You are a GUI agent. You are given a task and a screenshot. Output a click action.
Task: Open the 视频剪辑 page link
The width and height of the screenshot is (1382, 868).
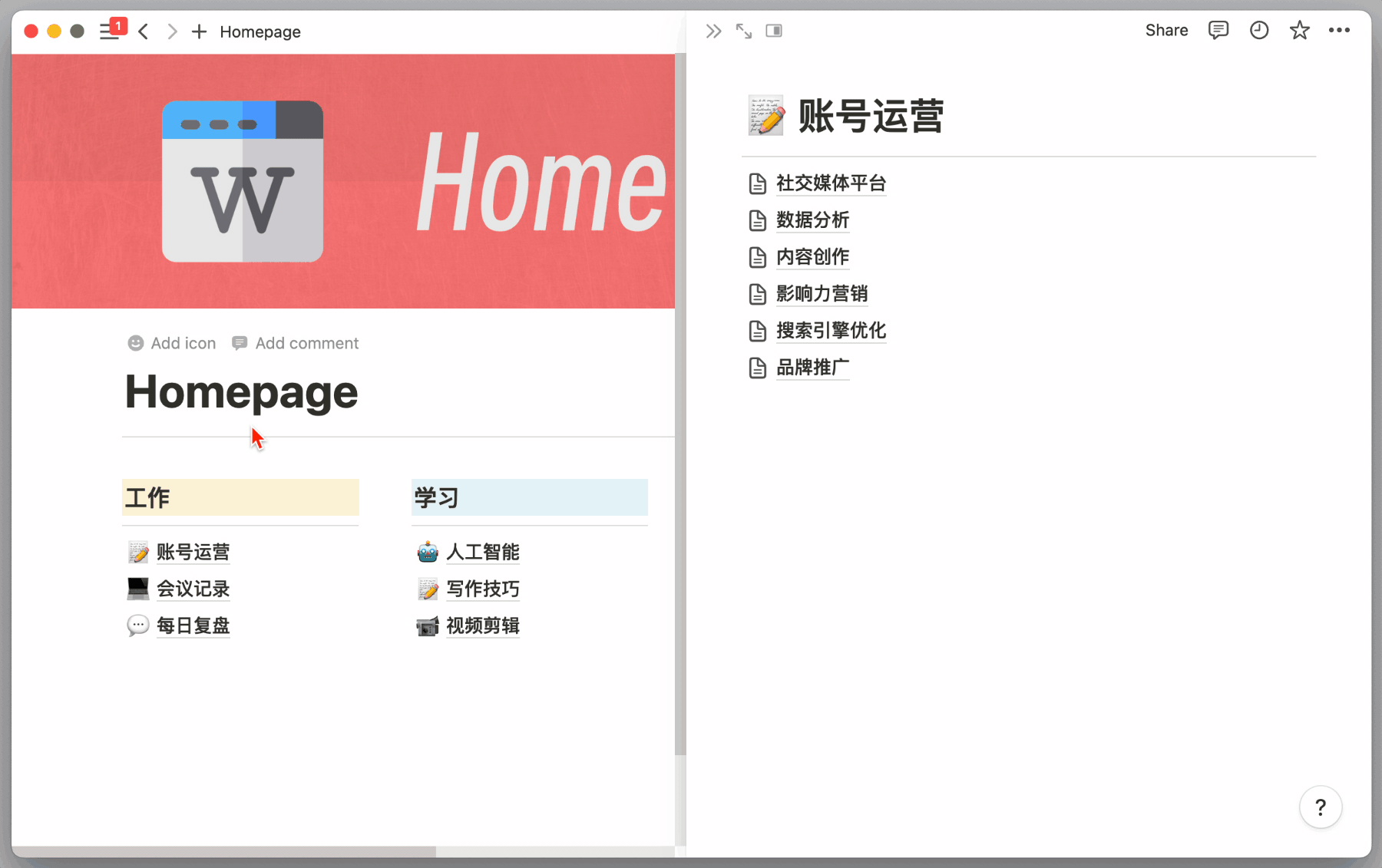[483, 625]
